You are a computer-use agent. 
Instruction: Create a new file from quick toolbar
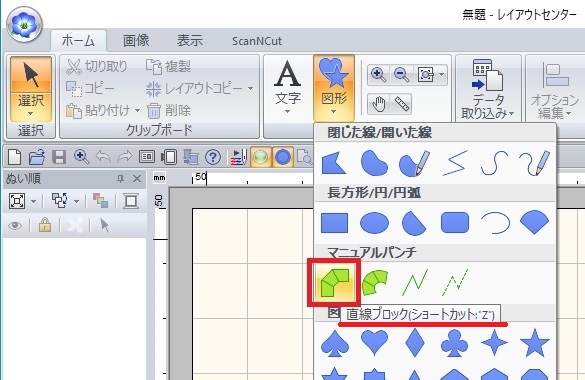click(15, 157)
